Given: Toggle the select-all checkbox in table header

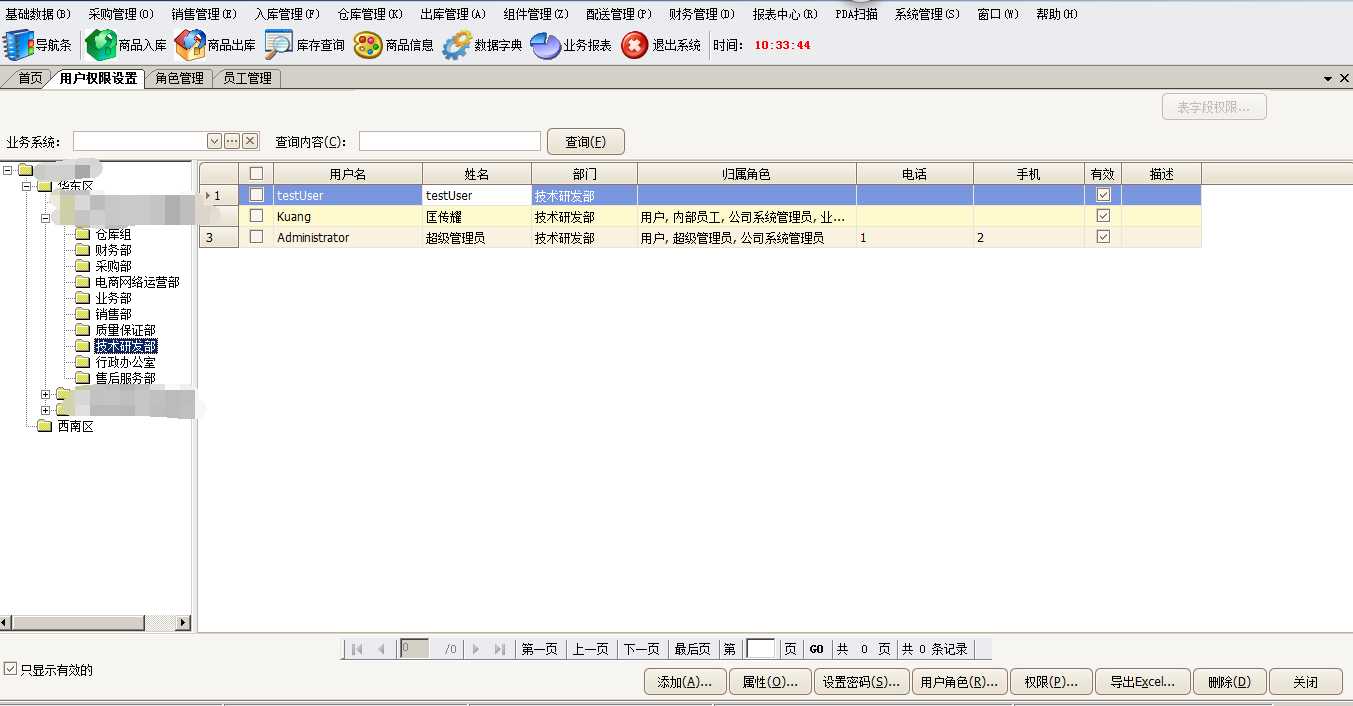Looking at the screenshot, I should 256,173.
